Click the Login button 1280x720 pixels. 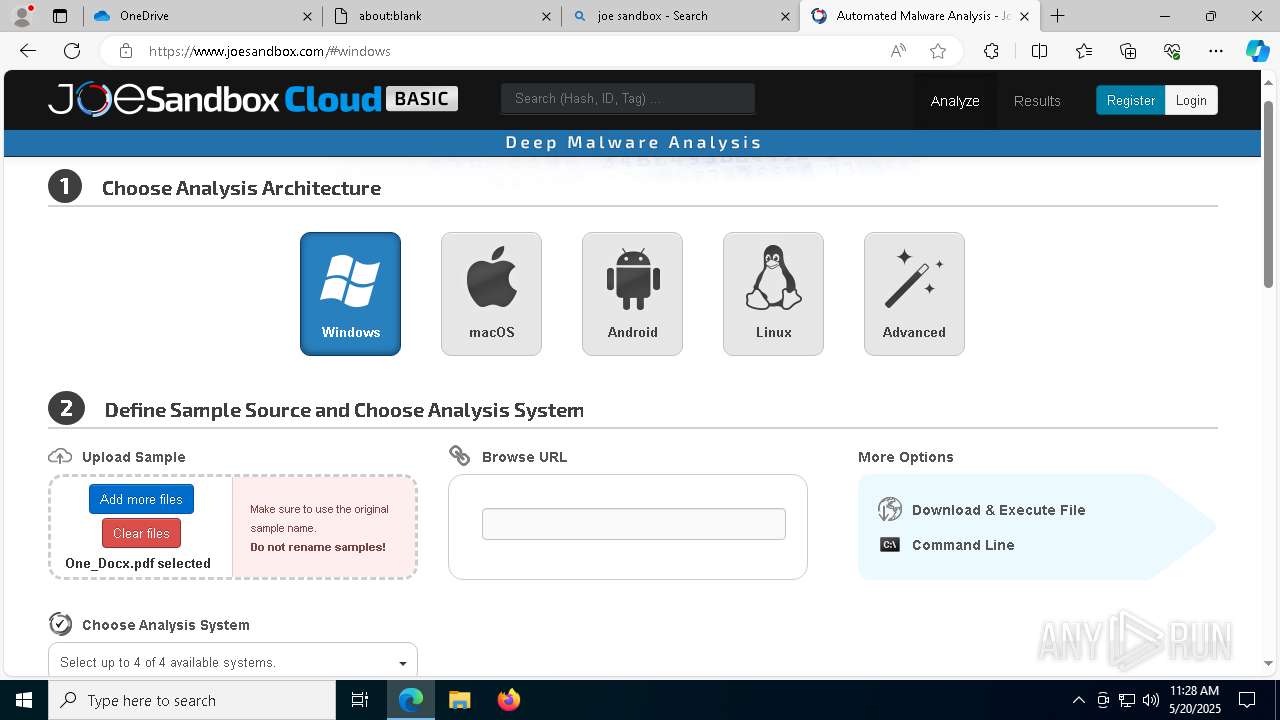1191,100
